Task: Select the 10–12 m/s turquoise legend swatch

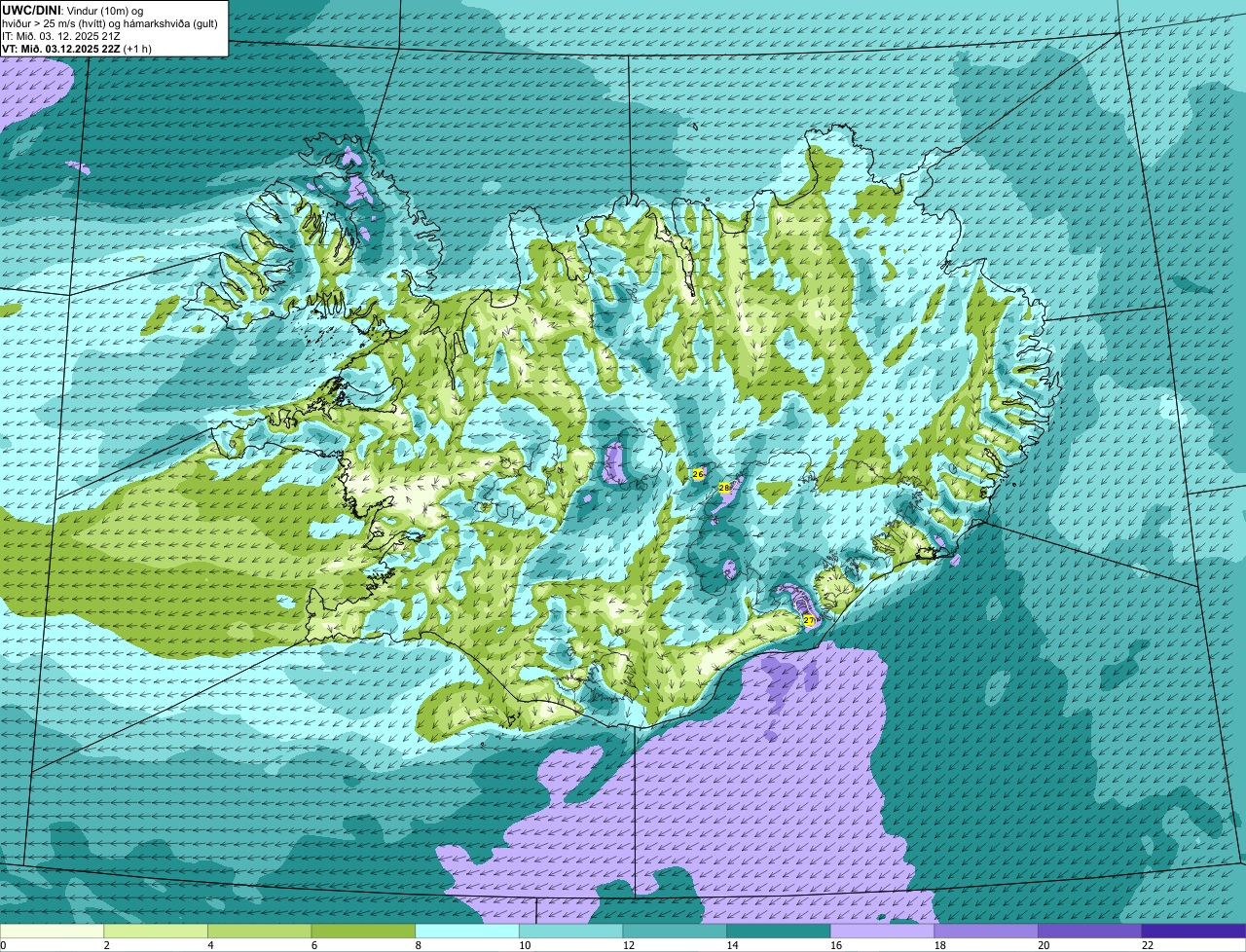Action: pos(571,932)
